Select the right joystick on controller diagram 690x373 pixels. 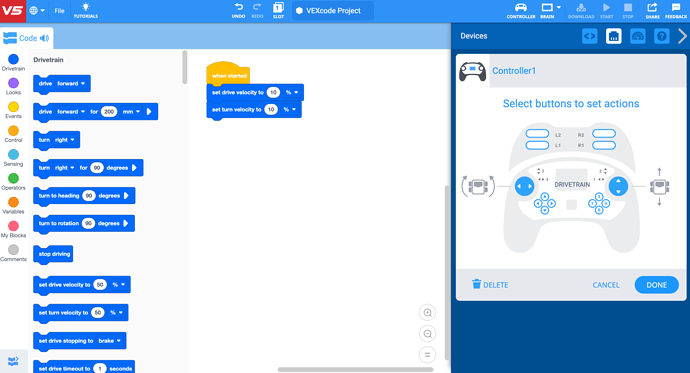pyautogui.click(x=618, y=186)
